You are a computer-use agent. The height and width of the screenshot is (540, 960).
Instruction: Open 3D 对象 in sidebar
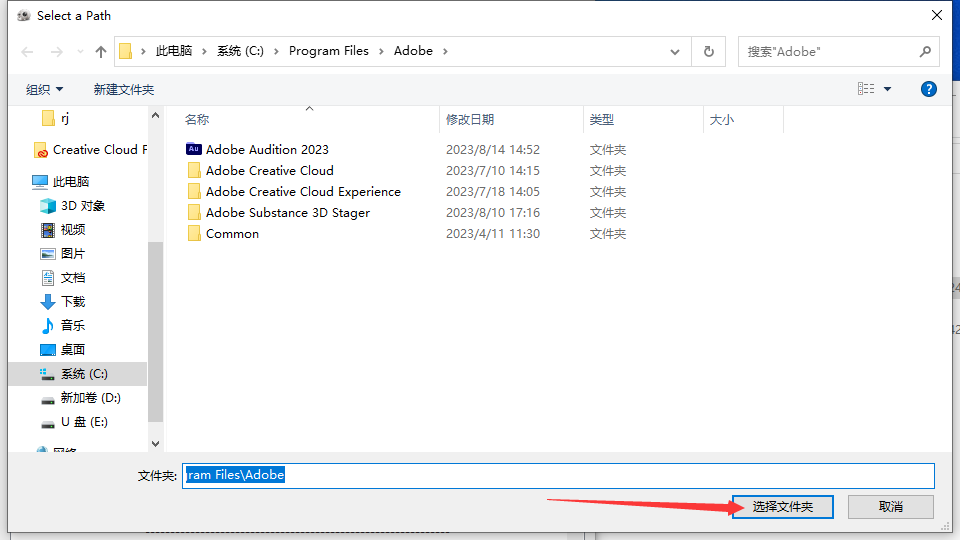pos(72,206)
